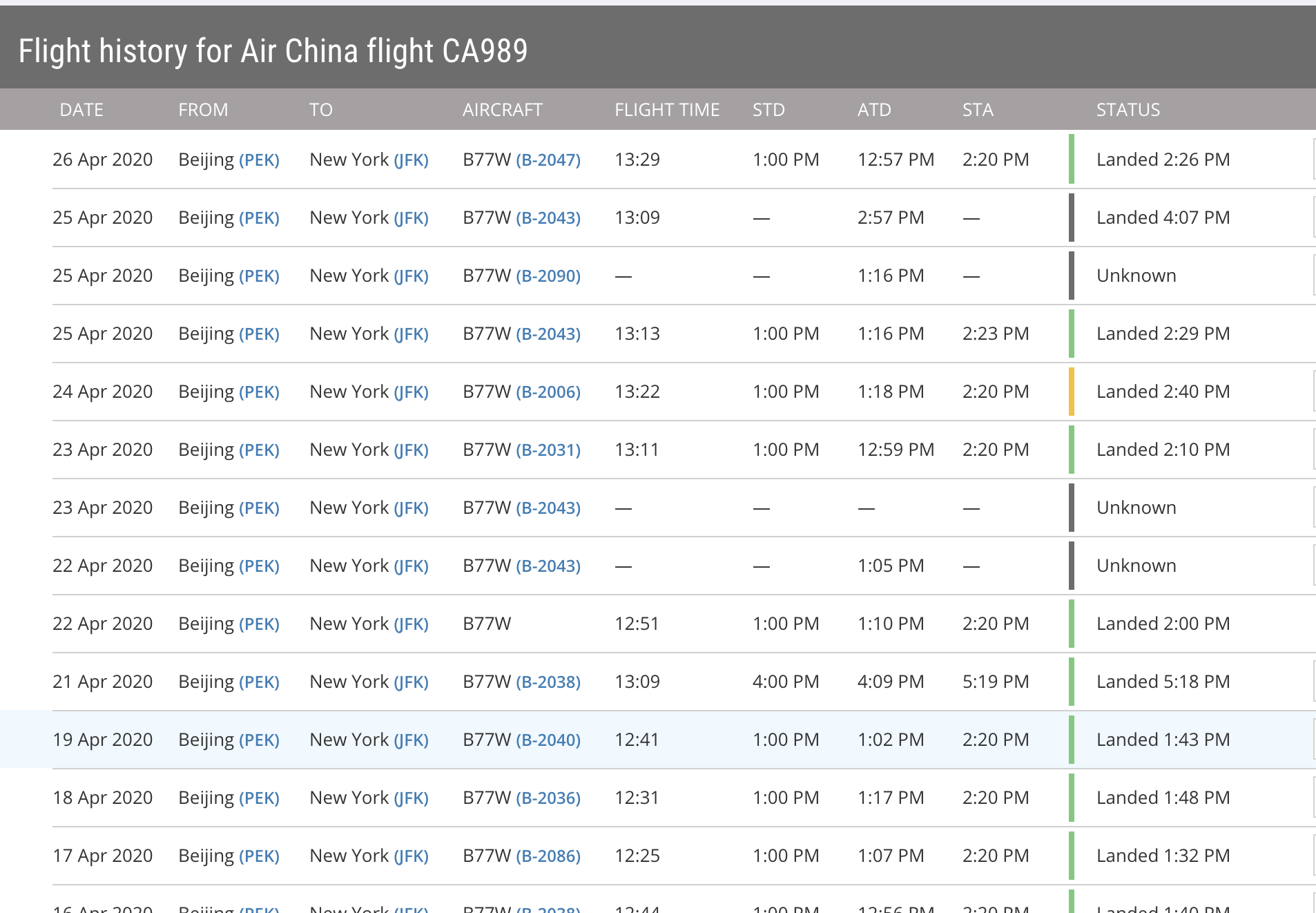
Task: Click PEK link in the 19 Apr row
Action: pyautogui.click(x=259, y=740)
